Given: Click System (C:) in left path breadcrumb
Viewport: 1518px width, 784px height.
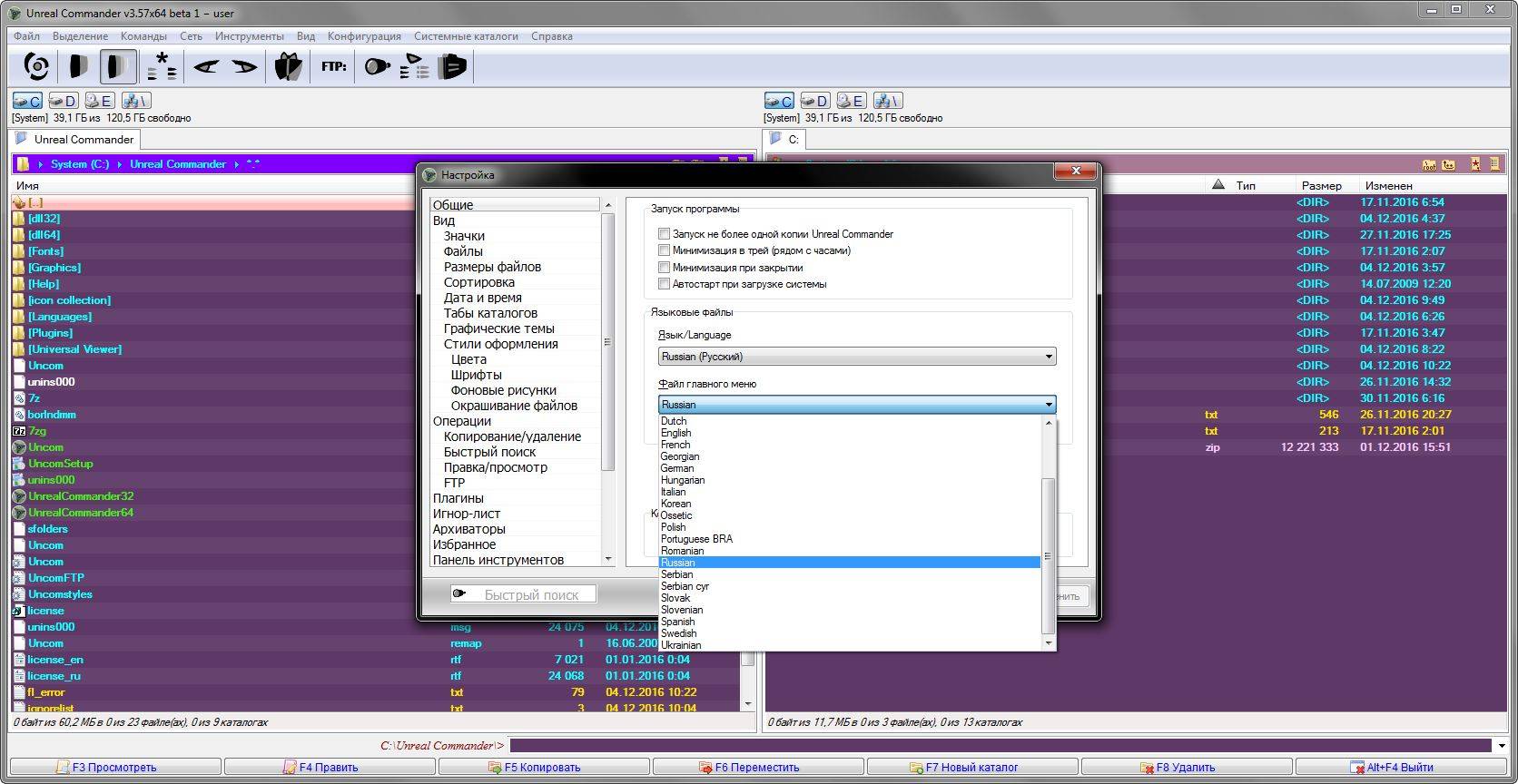Looking at the screenshot, I should click(80, 164).
